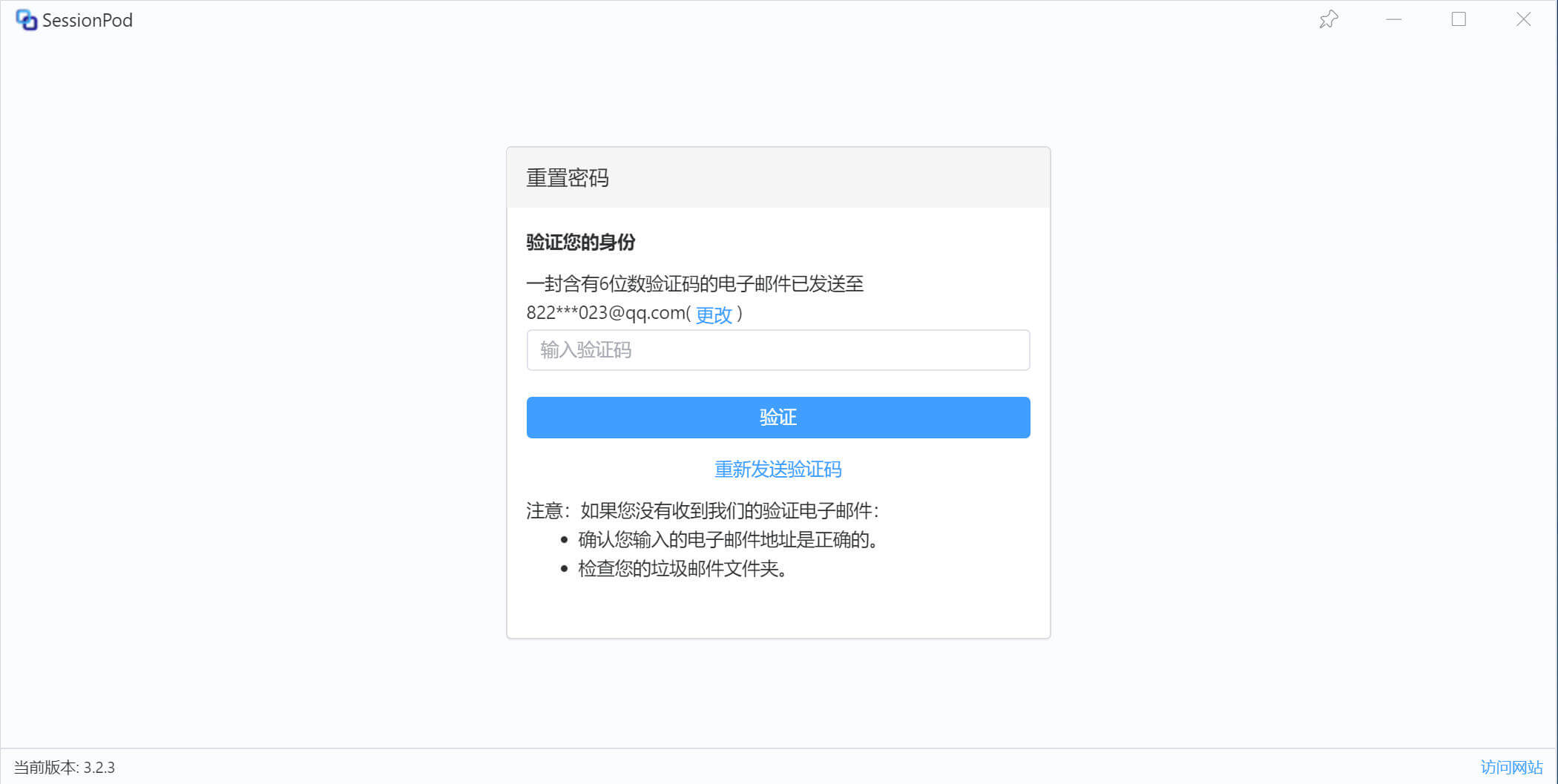This screenshot has width=1558, height=784.
Task: Close the SessionPod window
Action: tap(1523, 19)
